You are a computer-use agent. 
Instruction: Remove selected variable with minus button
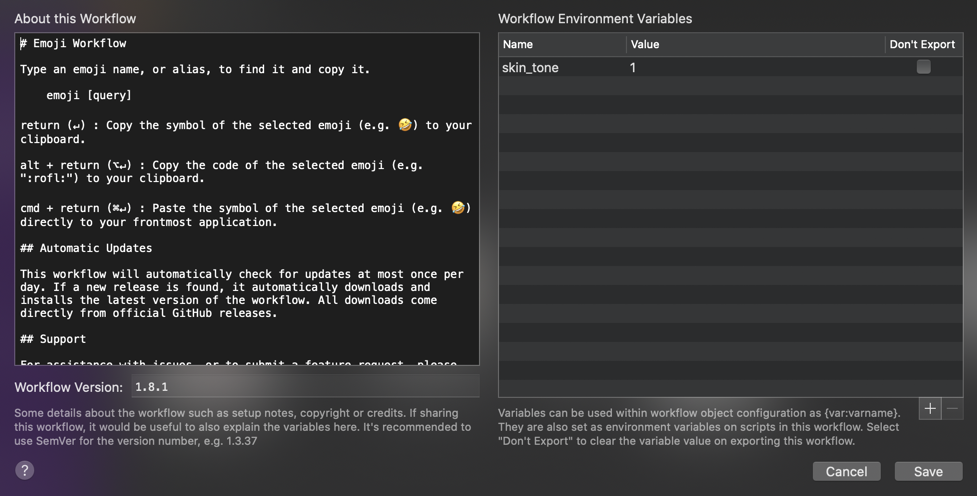[x=952, y=409]
